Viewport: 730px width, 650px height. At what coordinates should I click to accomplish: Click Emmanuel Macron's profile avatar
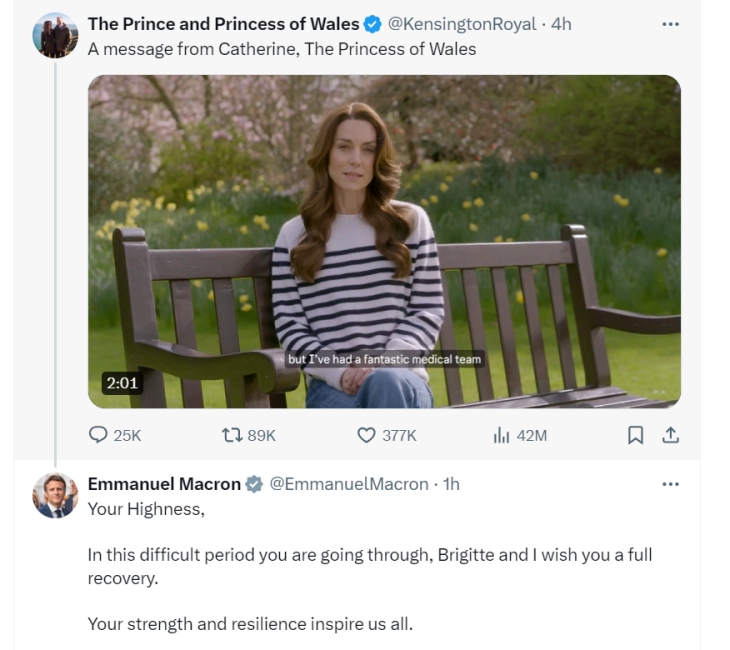tap(55, 495)
